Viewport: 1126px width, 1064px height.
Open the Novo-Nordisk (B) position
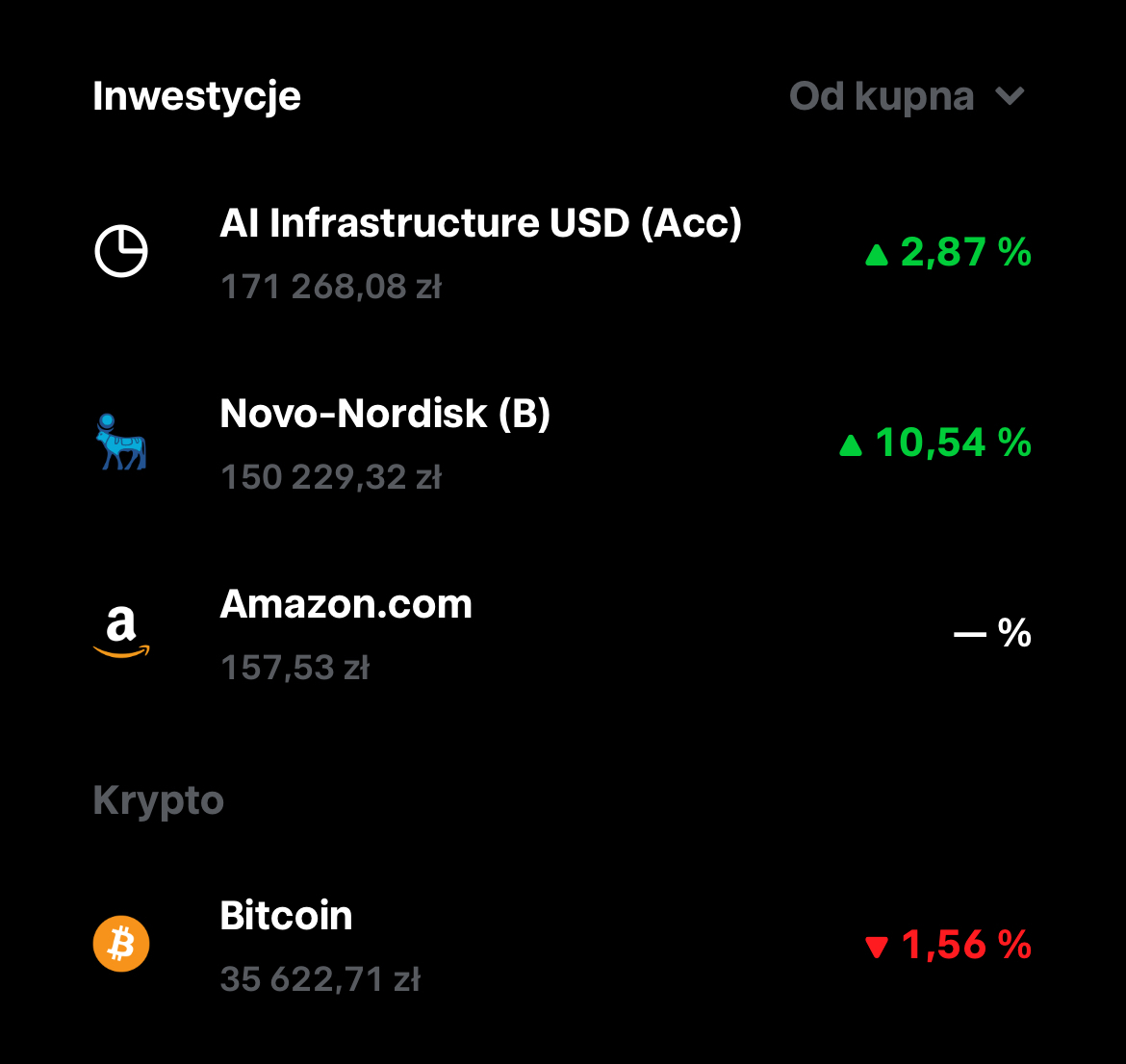pos(385,414)
